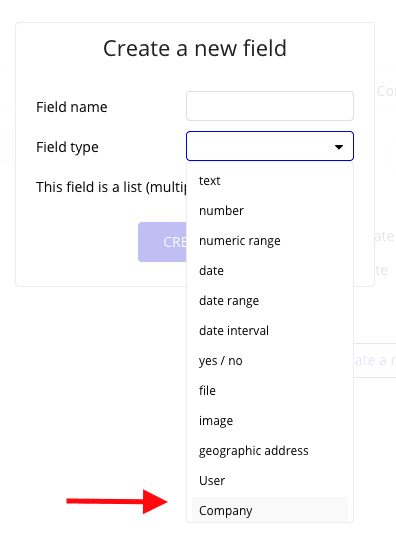Viewport: 396px width, 537px height.
Task: Click the Field name input box
Action: pos(270,106)
